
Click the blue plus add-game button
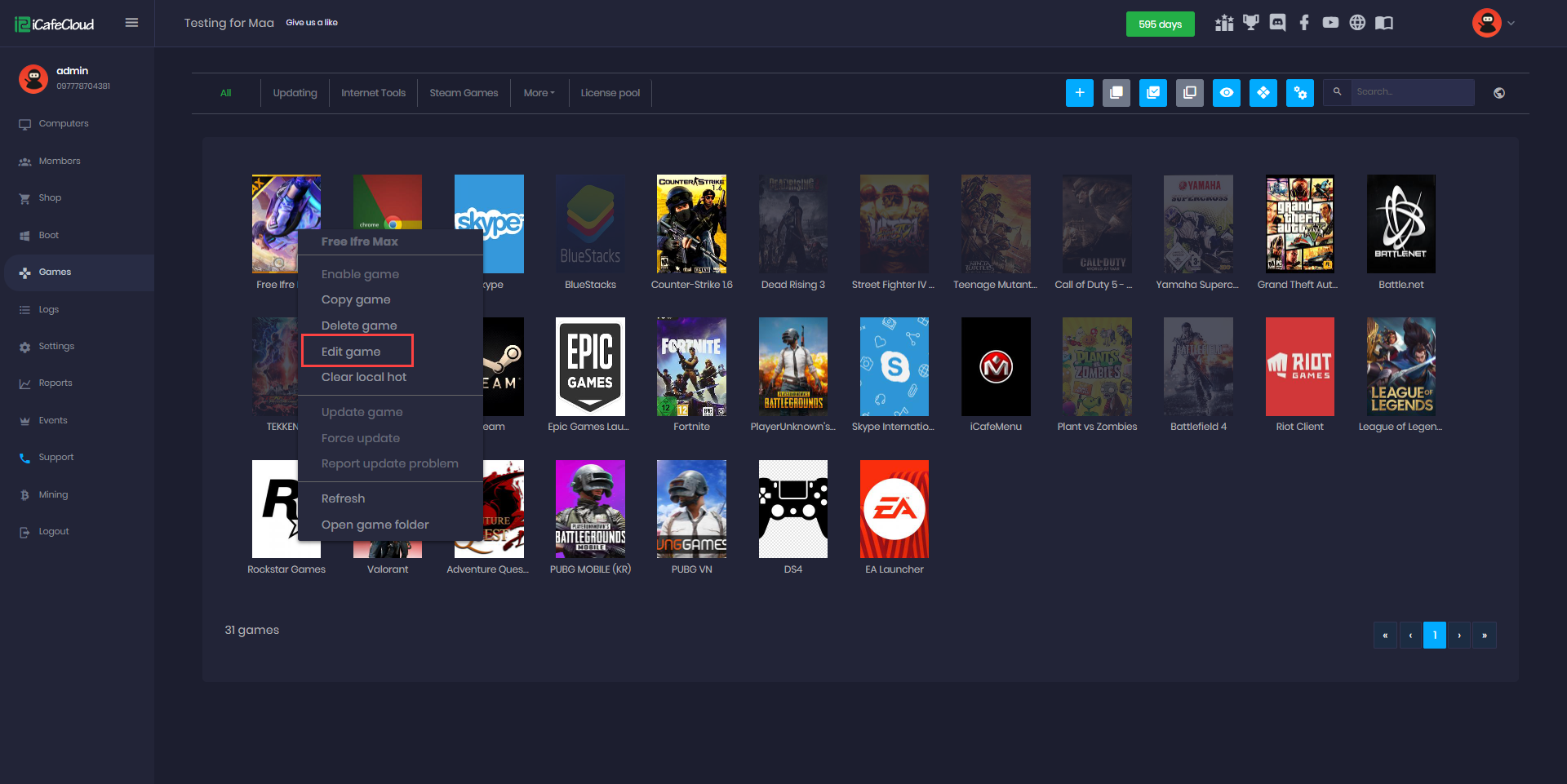click(1079, 93)
